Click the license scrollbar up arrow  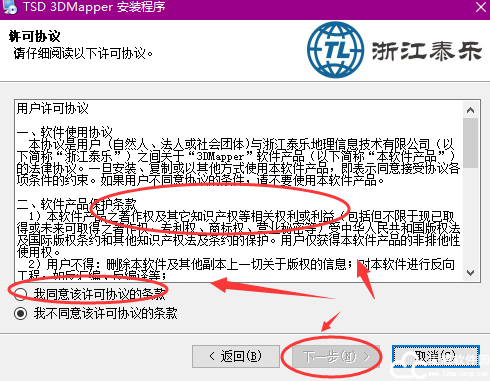(x=471, y=110)
